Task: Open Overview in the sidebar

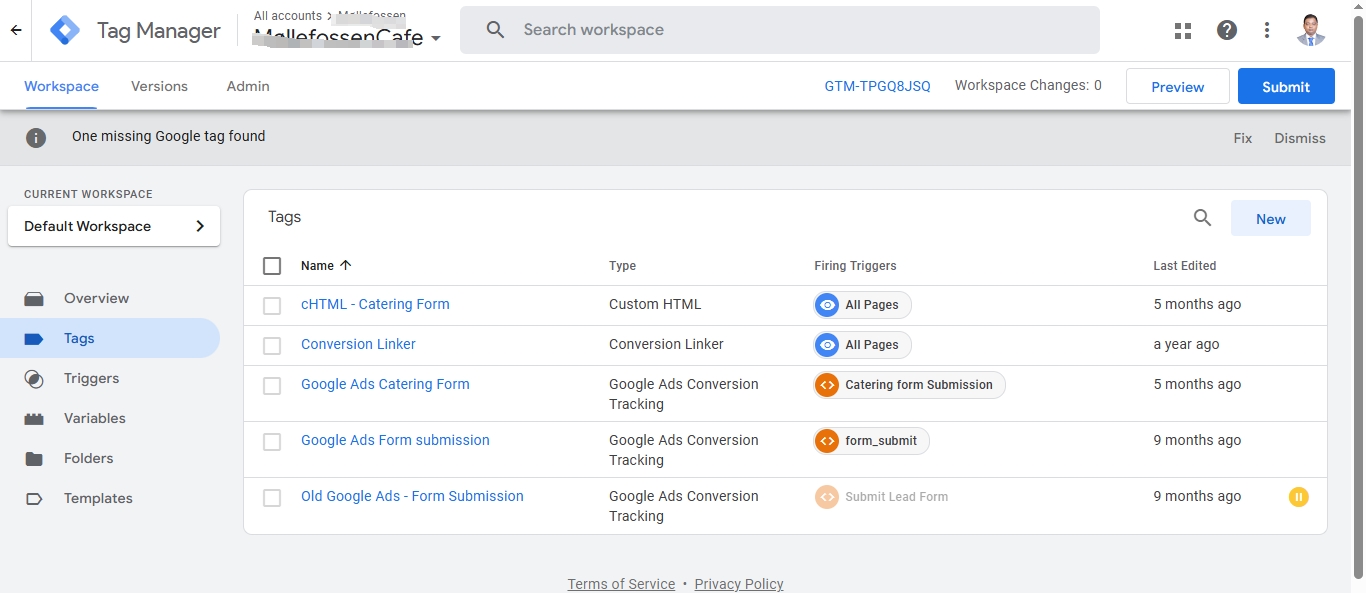Action: [110, 298]
